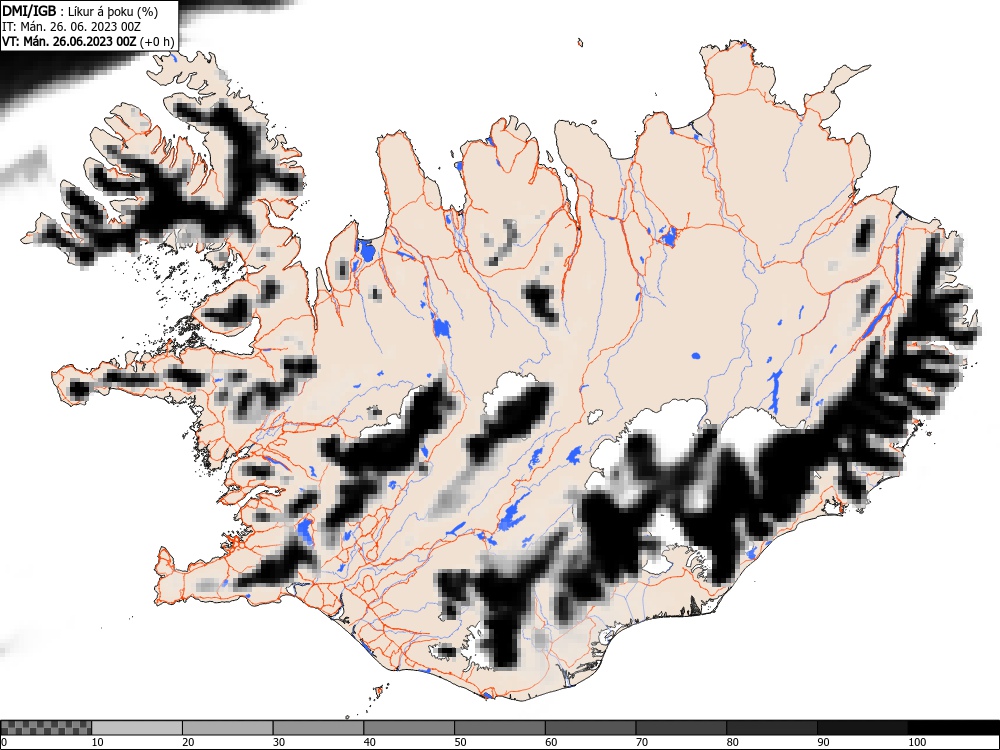Click the '60' legend scale label
1000x750 pixels.
coord(551,742)
